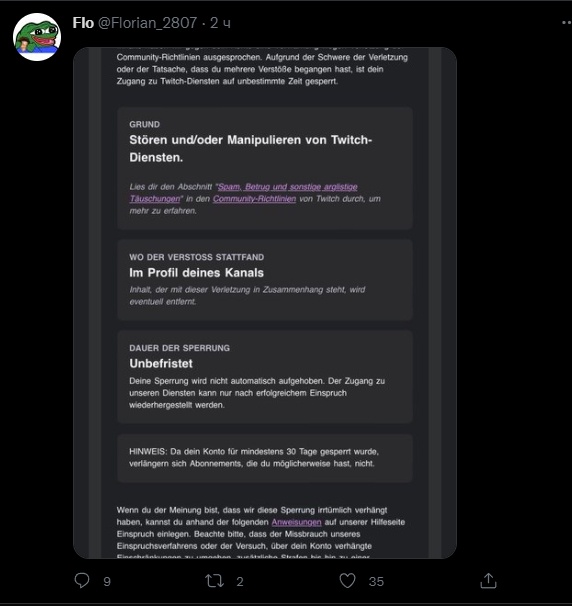Follow the 'Spam, Betrug und sonstige arglistige' link
This screenshot has height=606, width=572.
(x=288, y=187)
